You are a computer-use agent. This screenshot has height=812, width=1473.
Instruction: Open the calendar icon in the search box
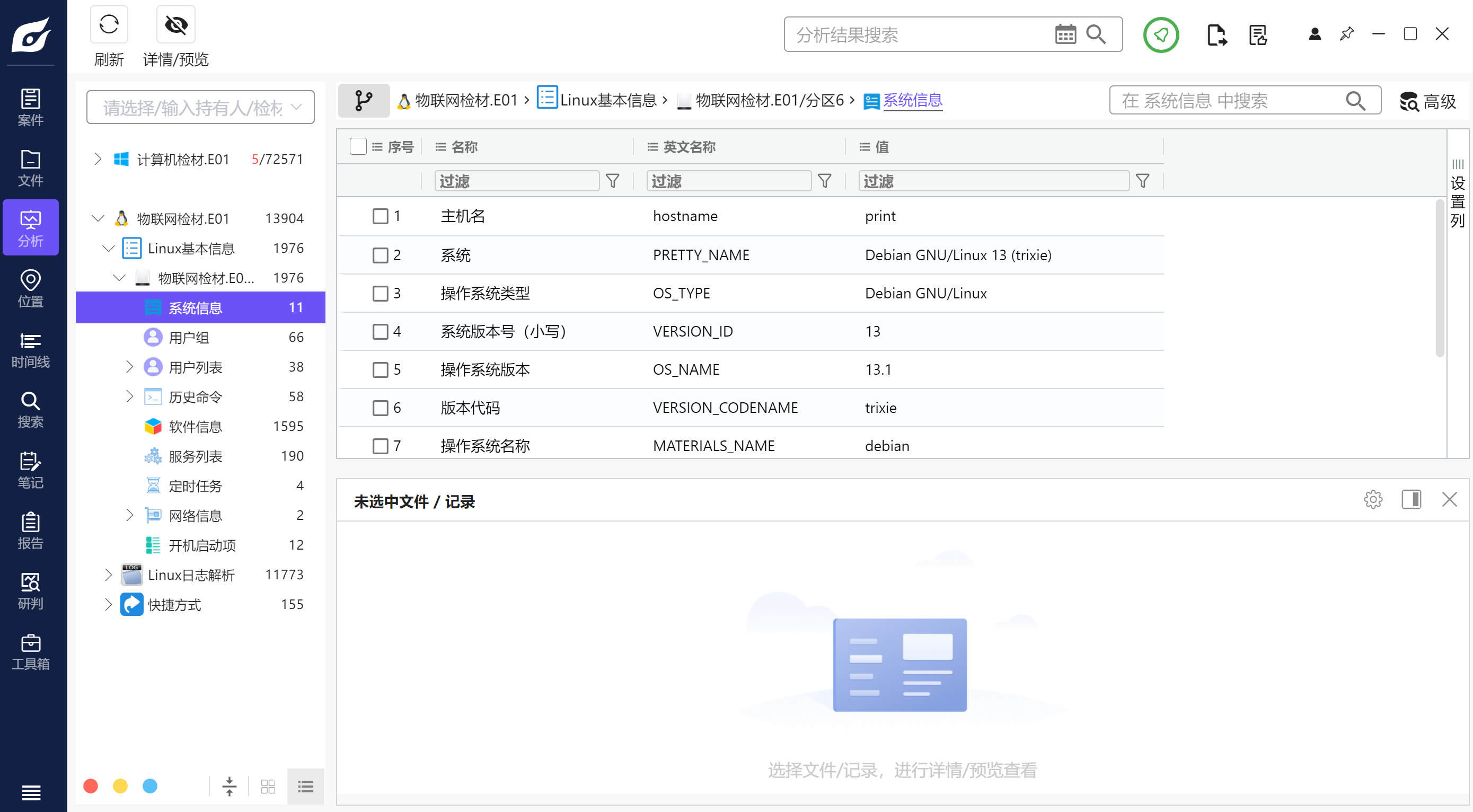point(1065,34)
